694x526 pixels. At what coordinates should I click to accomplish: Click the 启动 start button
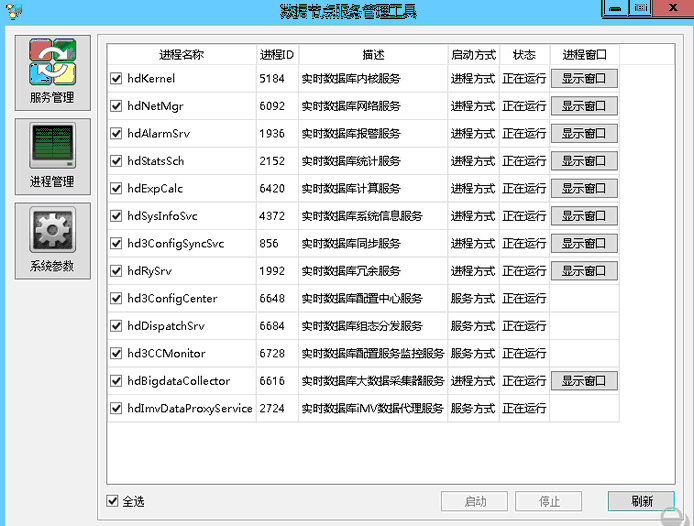click(x=474, y=501)
